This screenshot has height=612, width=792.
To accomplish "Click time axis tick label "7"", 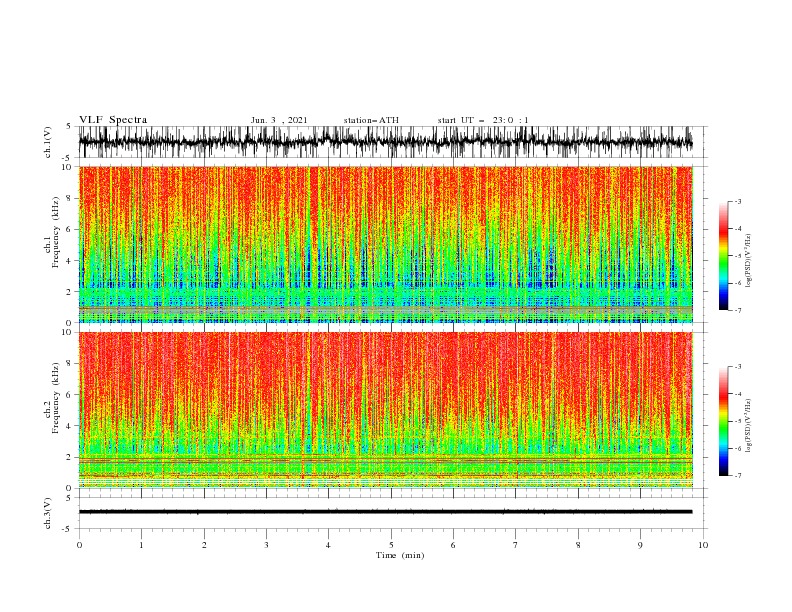I will pos(516,545).
